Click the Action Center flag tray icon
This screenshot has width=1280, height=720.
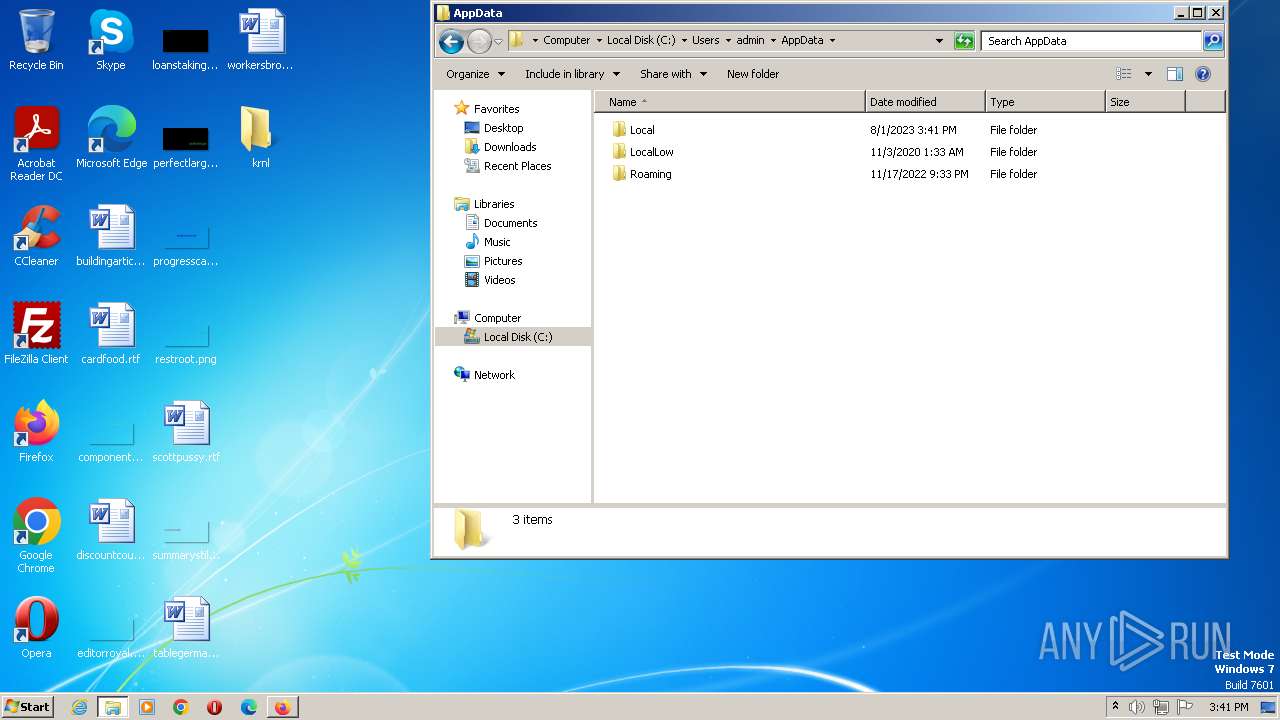coord(1185,707)
